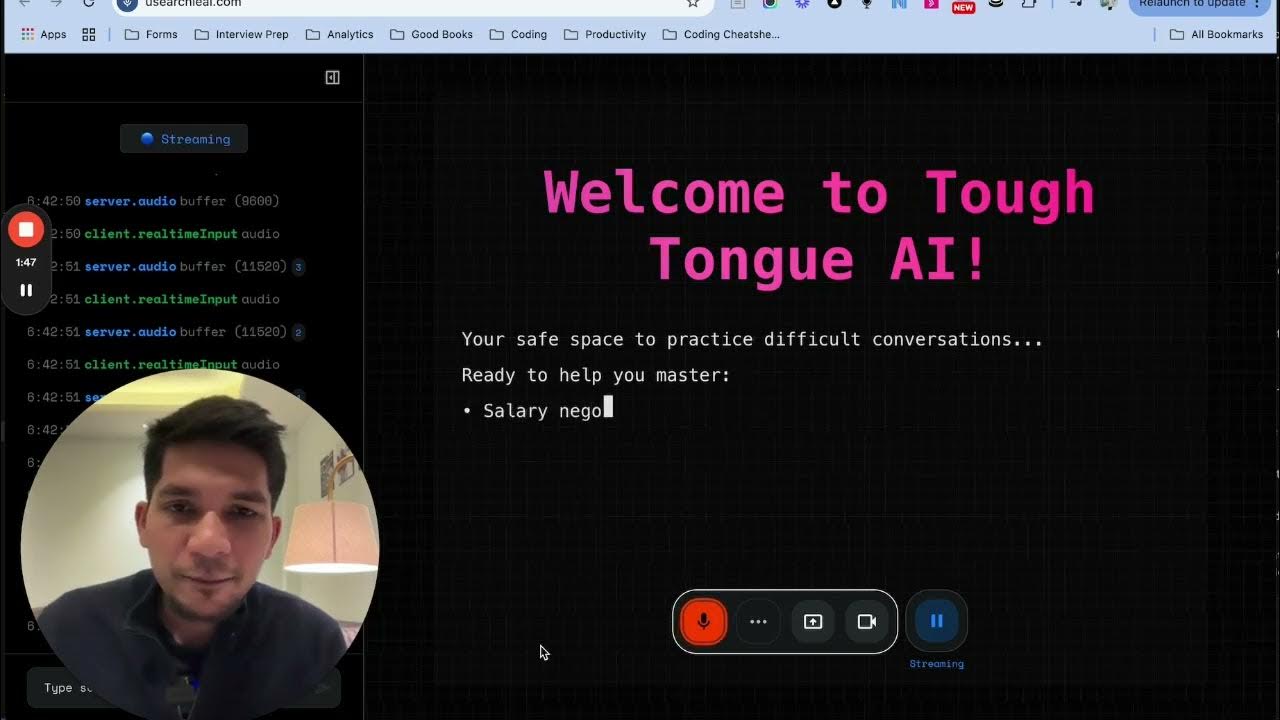This screenshot has height=720, width=1280.
Task: Open the Interview Prep bookmarks folder
Action: click(240, 33)
